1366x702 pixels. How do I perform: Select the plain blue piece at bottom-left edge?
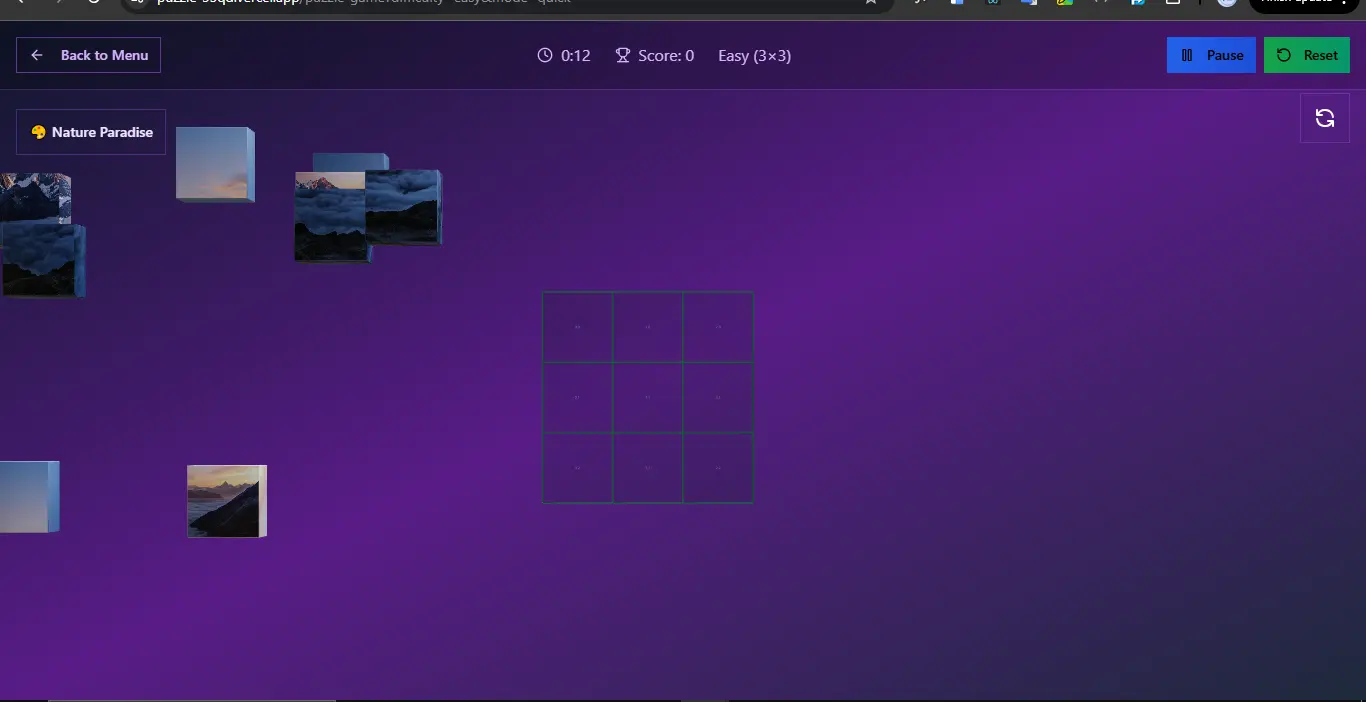click(27, 496)
